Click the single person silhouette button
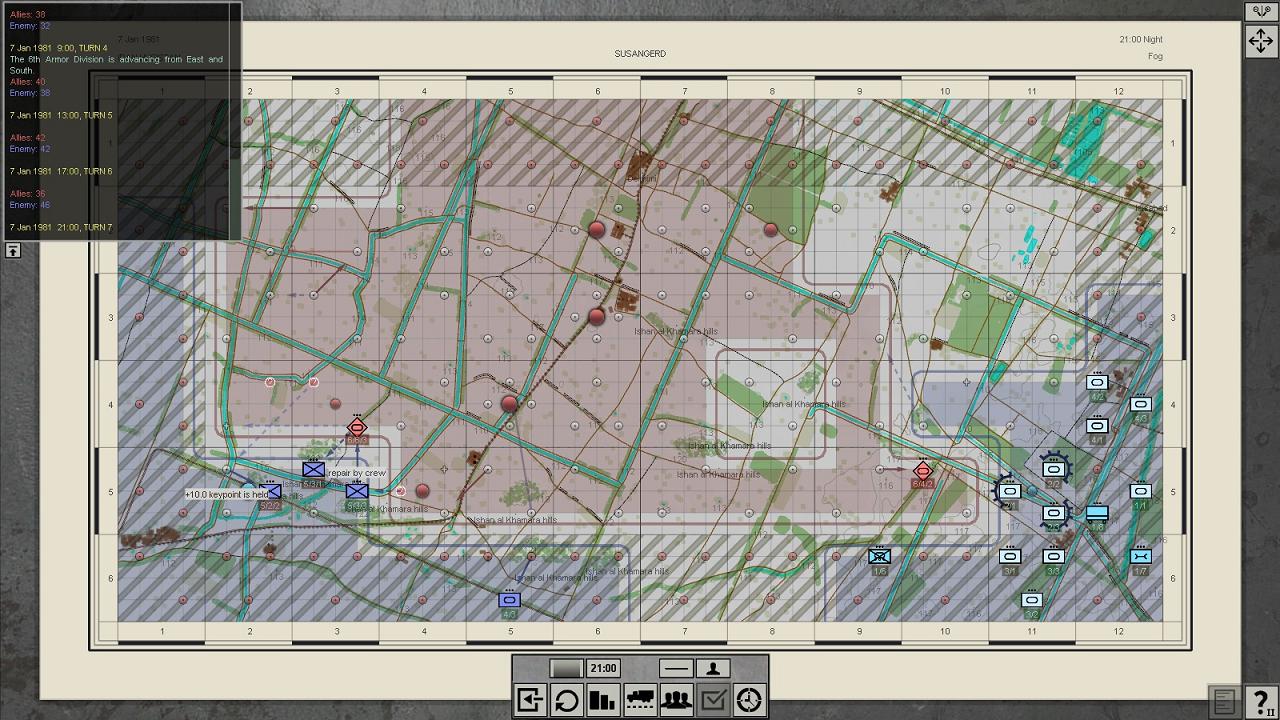 click(713, 668)
